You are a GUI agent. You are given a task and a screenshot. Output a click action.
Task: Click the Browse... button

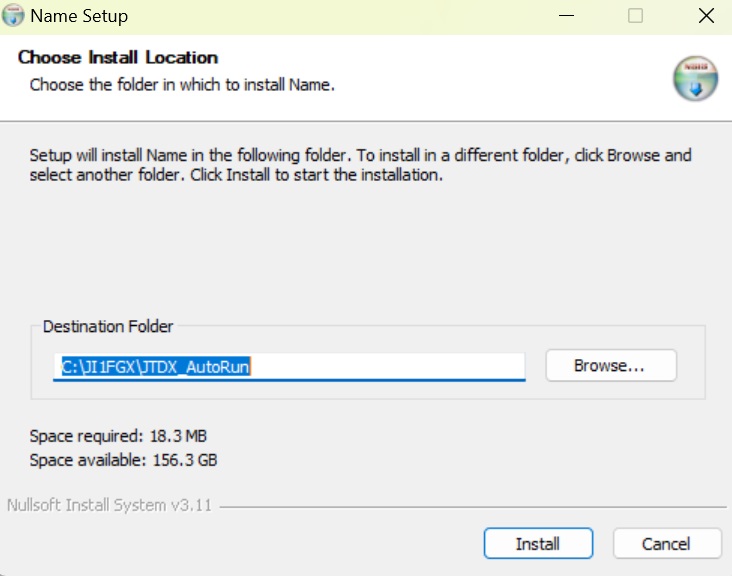[610, 366]
